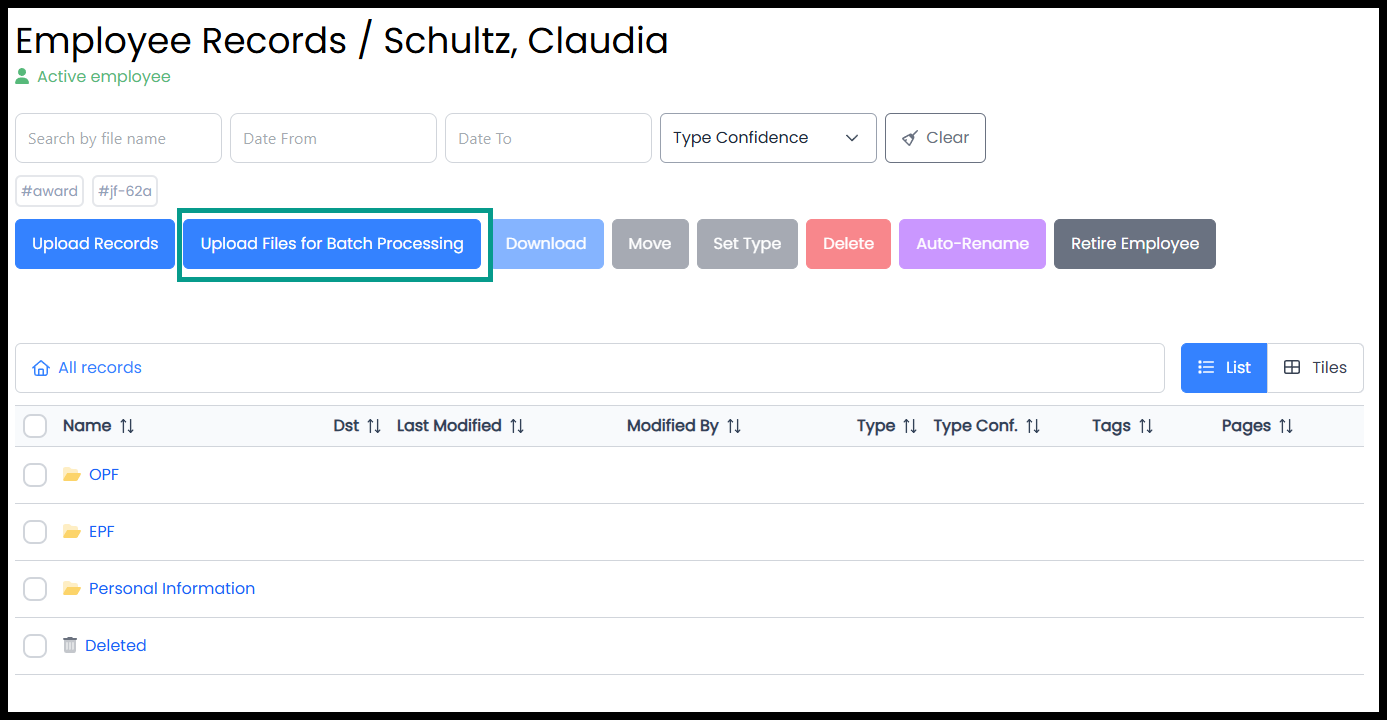The height and width of the screenshot is (720, 1387).
Task: Click the home icon beside All records
Action: point(41,368)
